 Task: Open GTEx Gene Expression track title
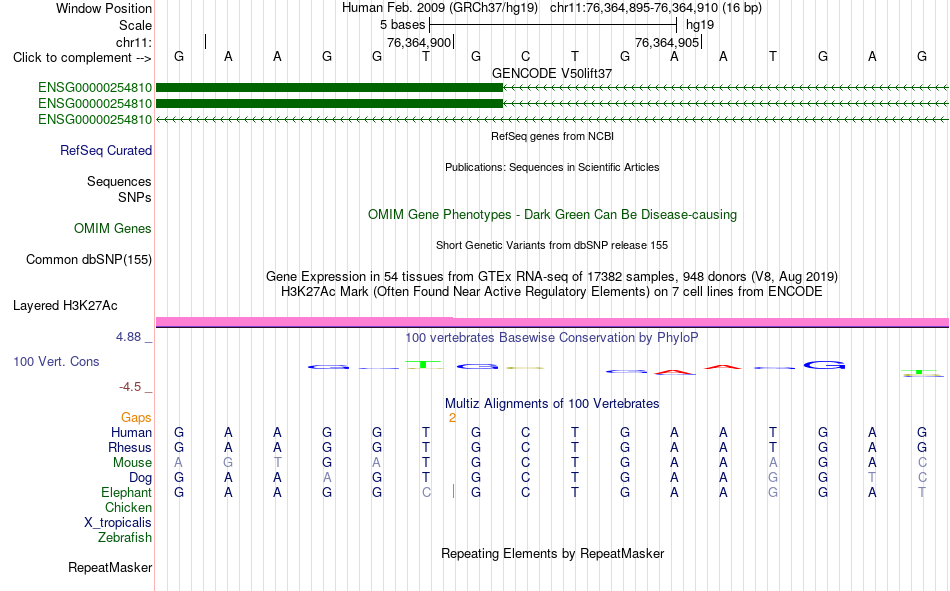coord(552,276)
